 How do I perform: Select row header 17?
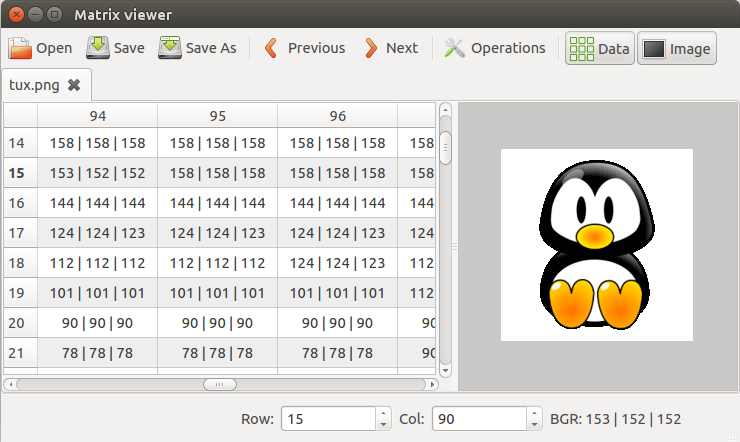click(x=21, y=233)
